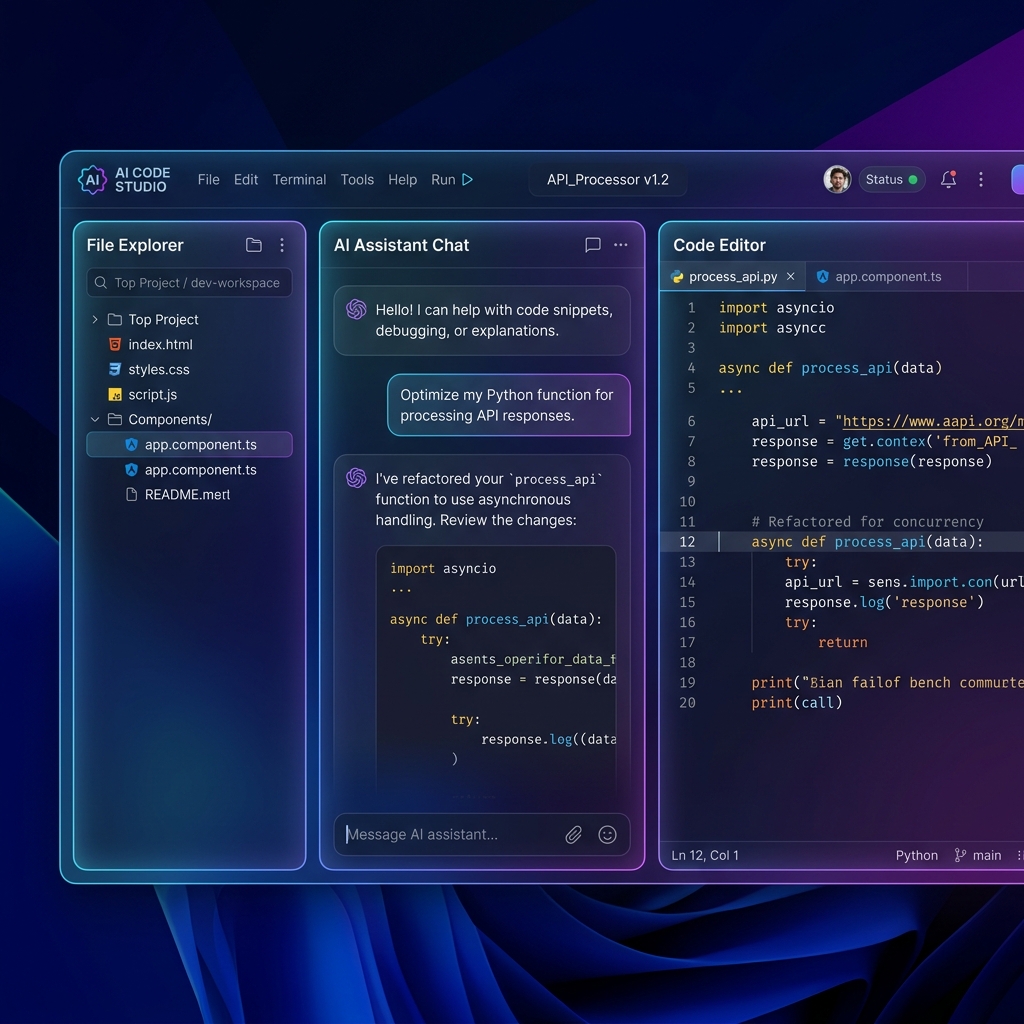This screenshot has width=1024, height=1024.
Task: Open the top bar vertical dots menu
Action: [980, 180]
